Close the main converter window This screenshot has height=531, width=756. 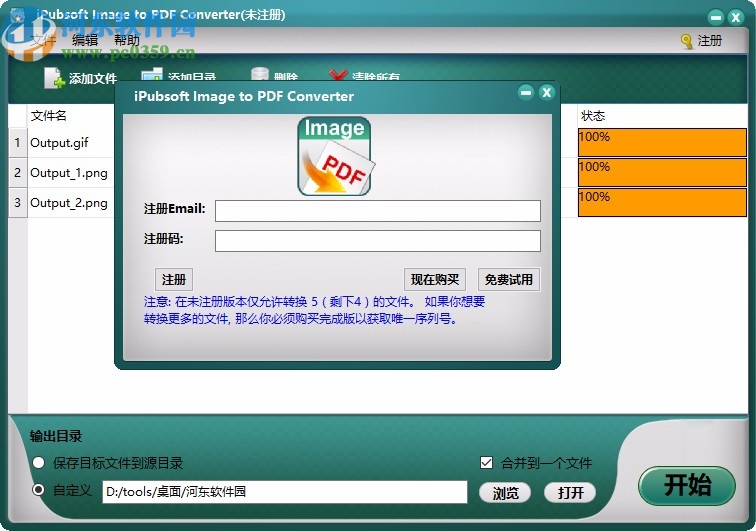tap(736, 17)
